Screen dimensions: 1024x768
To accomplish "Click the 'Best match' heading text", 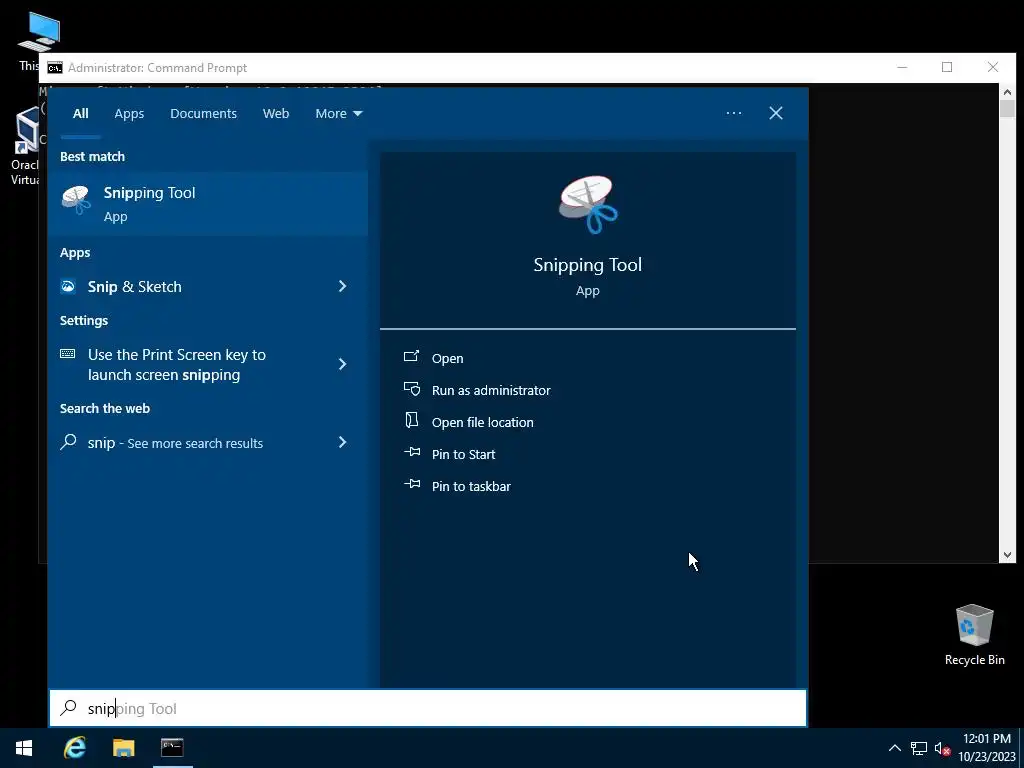I will pos(92,157).
